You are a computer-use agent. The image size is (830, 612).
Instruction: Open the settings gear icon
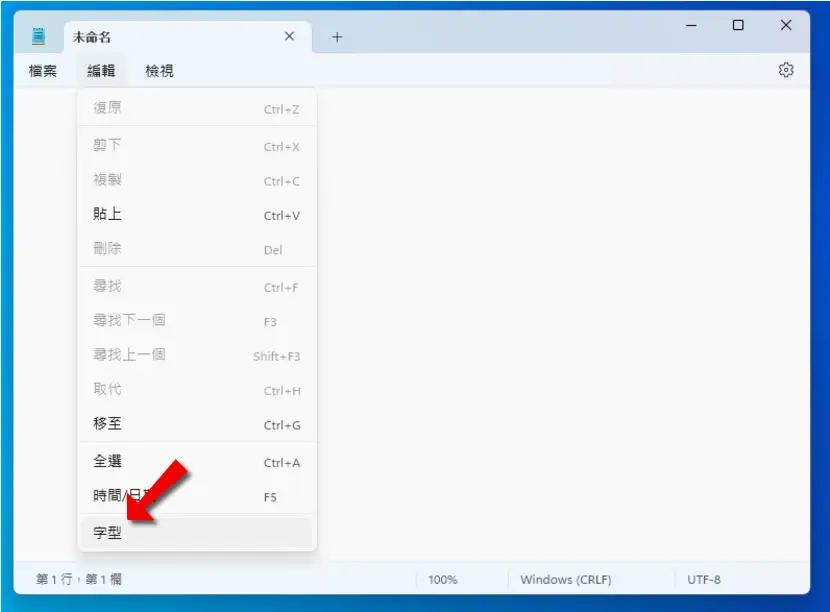click(x=786, y=70)
